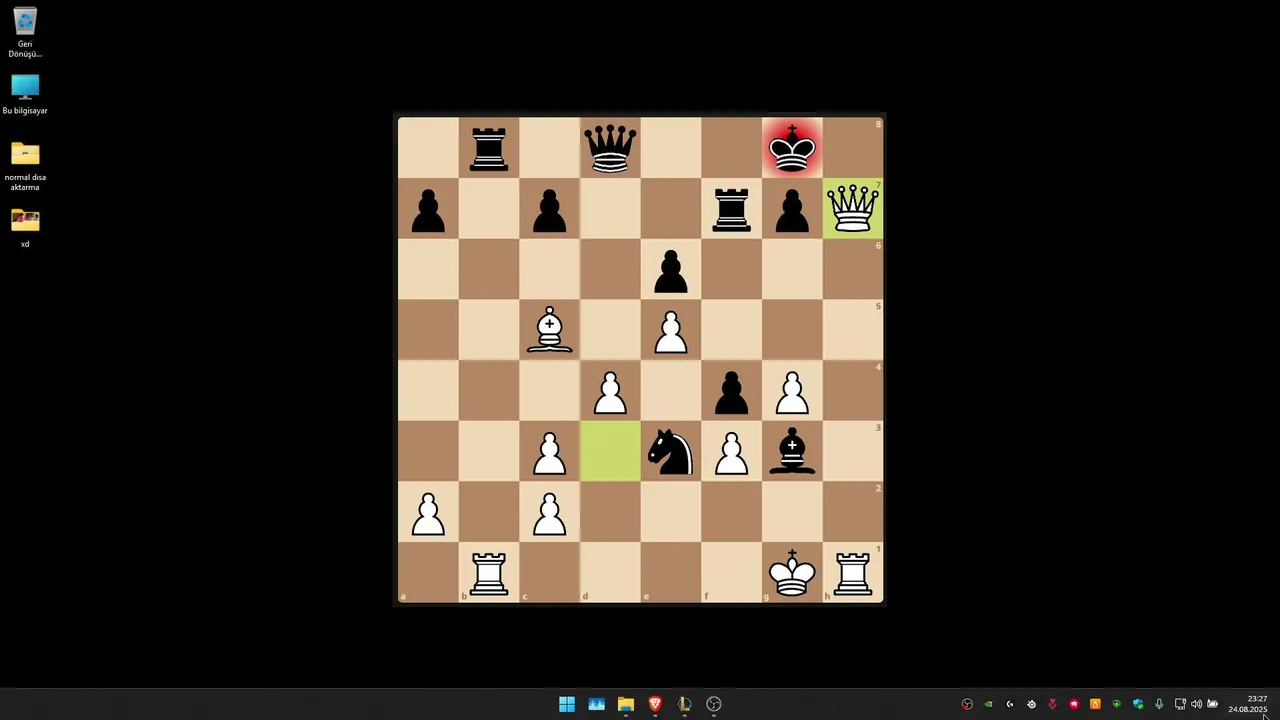The height and width of the screenshot is (720, 1280).
Task: Select the white pawn on g4
Action: click(792, 391)
